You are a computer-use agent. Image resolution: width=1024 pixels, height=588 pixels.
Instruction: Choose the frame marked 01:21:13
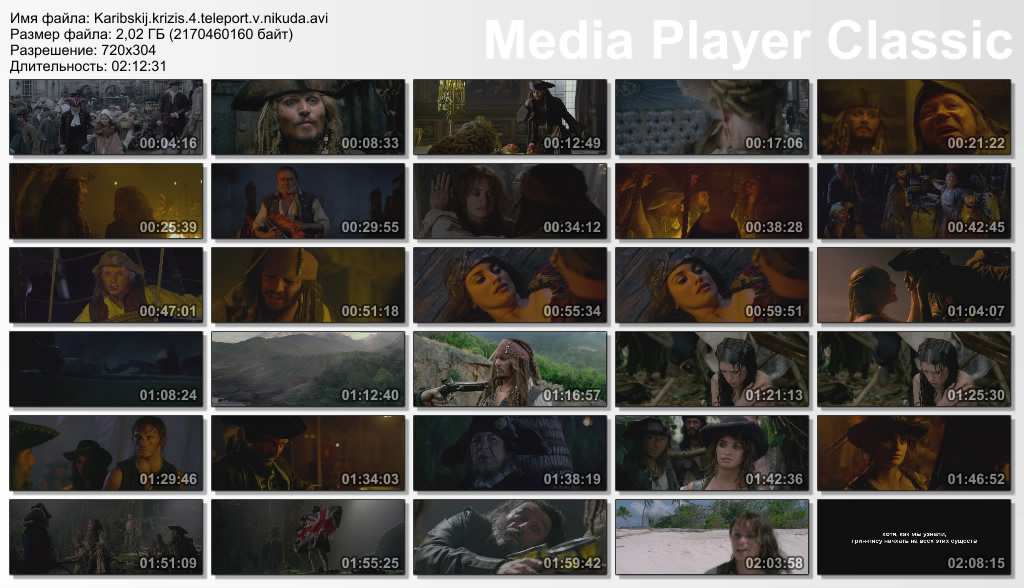(x=712, y=369)
